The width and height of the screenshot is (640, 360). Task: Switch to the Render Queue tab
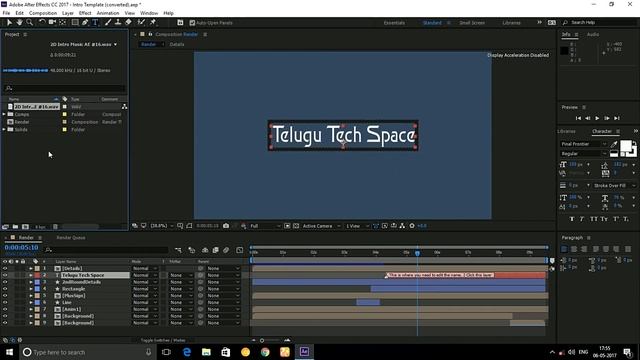[71, 238]
